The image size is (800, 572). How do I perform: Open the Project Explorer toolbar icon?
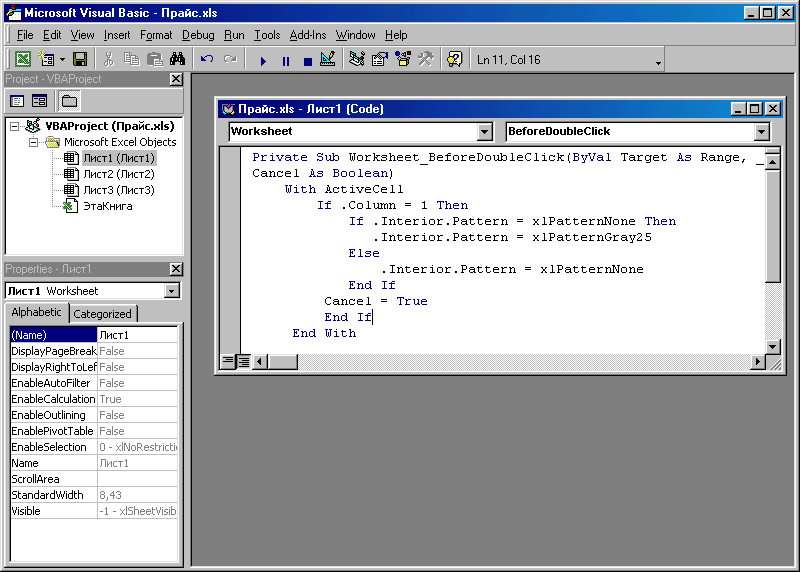[357, 59]
